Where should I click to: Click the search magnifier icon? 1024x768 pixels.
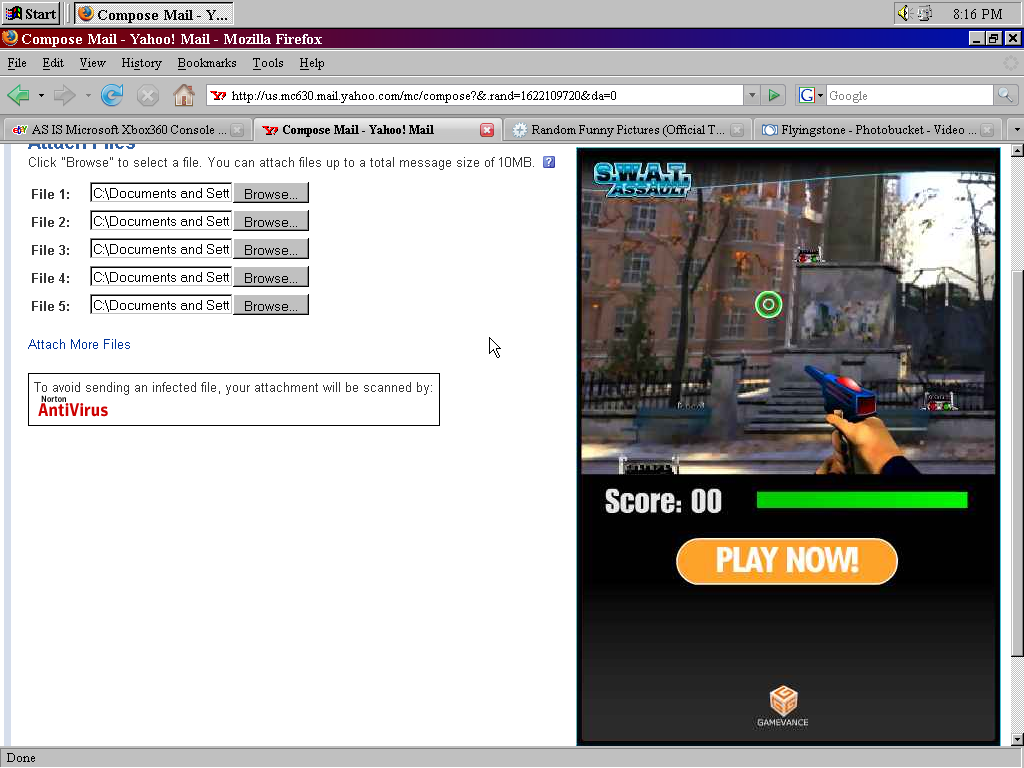click(x=1005, y=95)
